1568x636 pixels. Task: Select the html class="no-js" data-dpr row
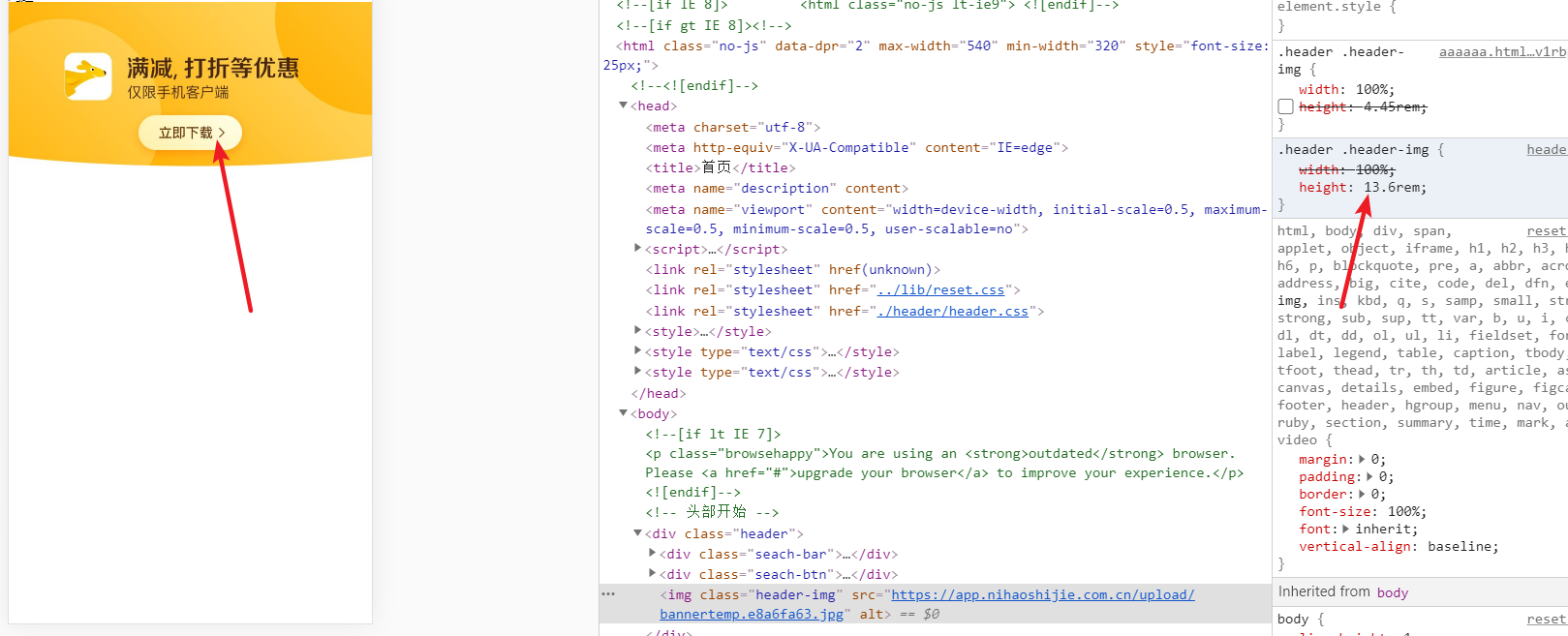(935, 55)
